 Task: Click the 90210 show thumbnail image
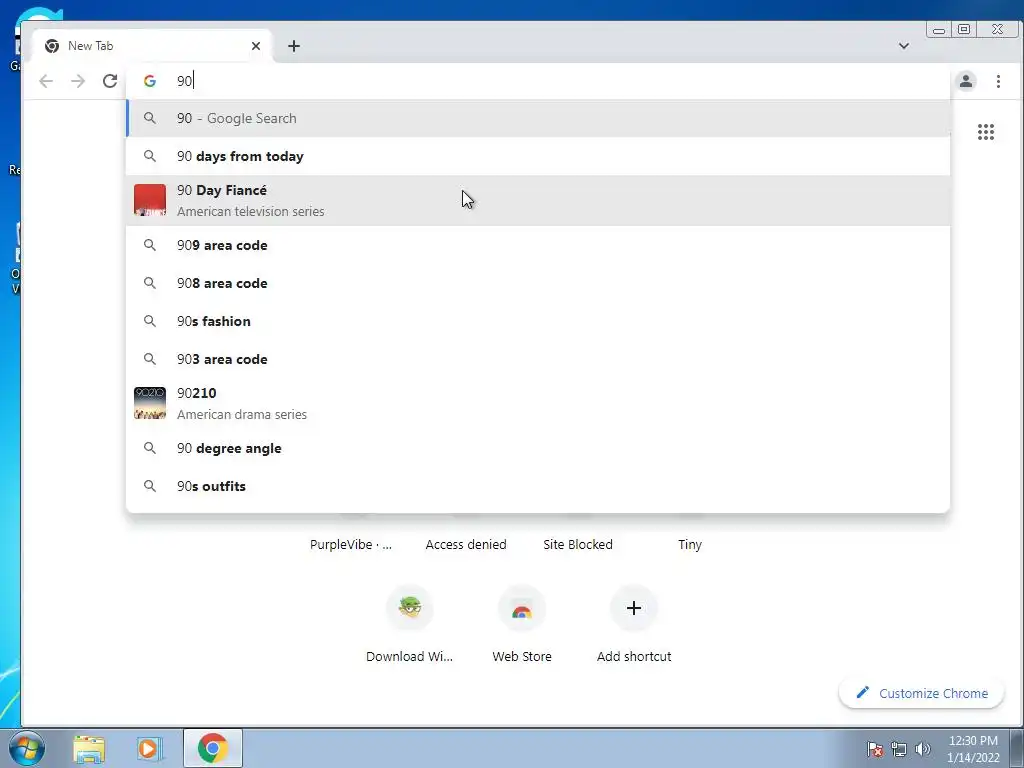[150, 403]
